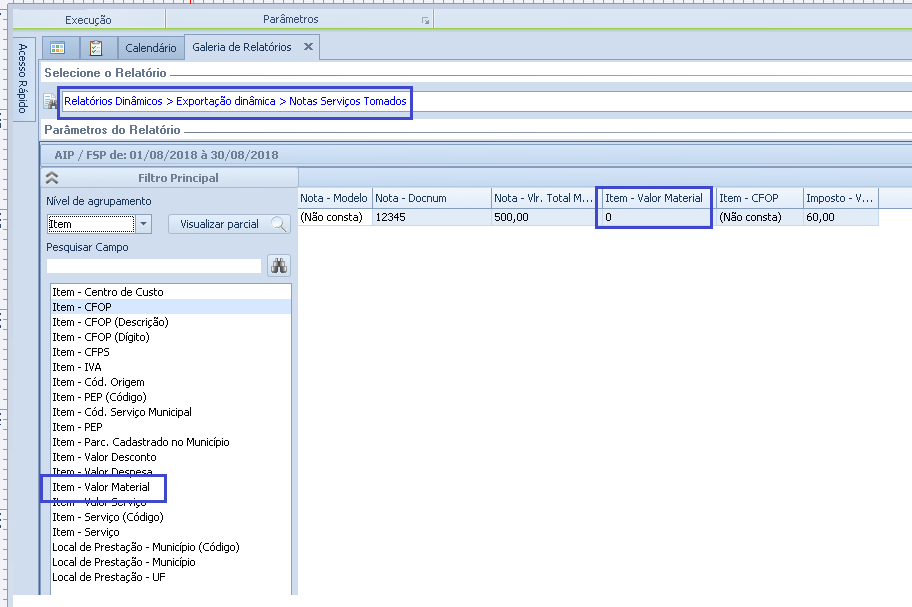Select Item - Centro de Custo field
Screen dimensions: 912x607
(108, 292)
